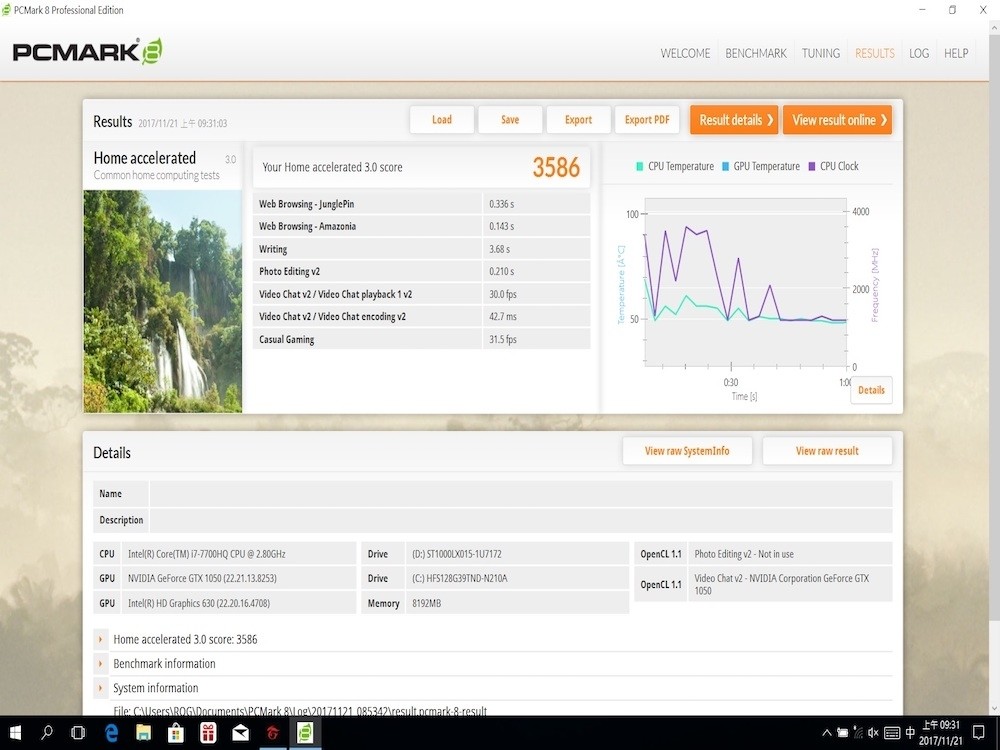Viewport: 1000px width, 750px height.
Task: Open the Mail app on taskbar
Action: click(x=240, y=733)
